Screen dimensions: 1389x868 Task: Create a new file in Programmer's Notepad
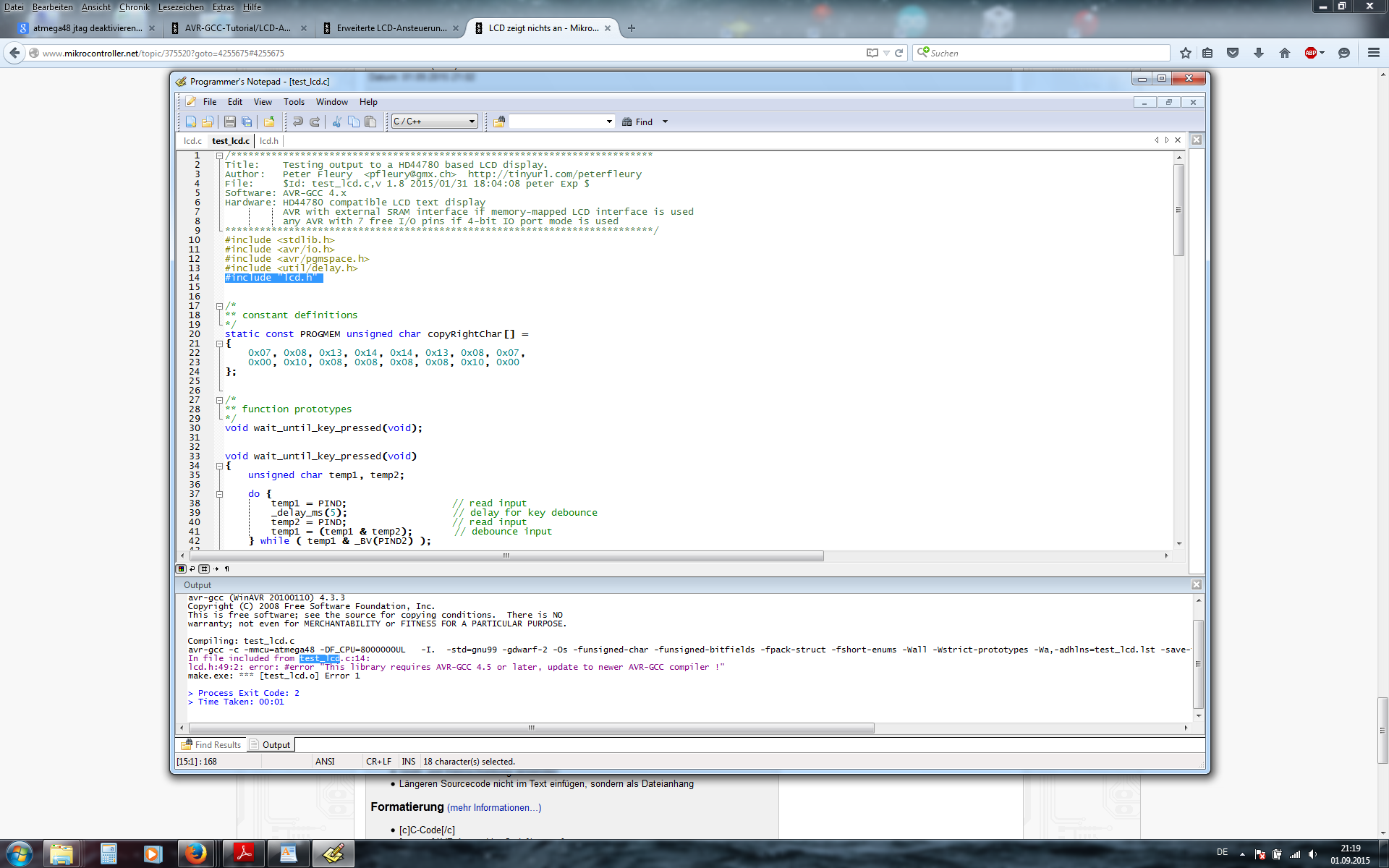click(x=191, y=122)
